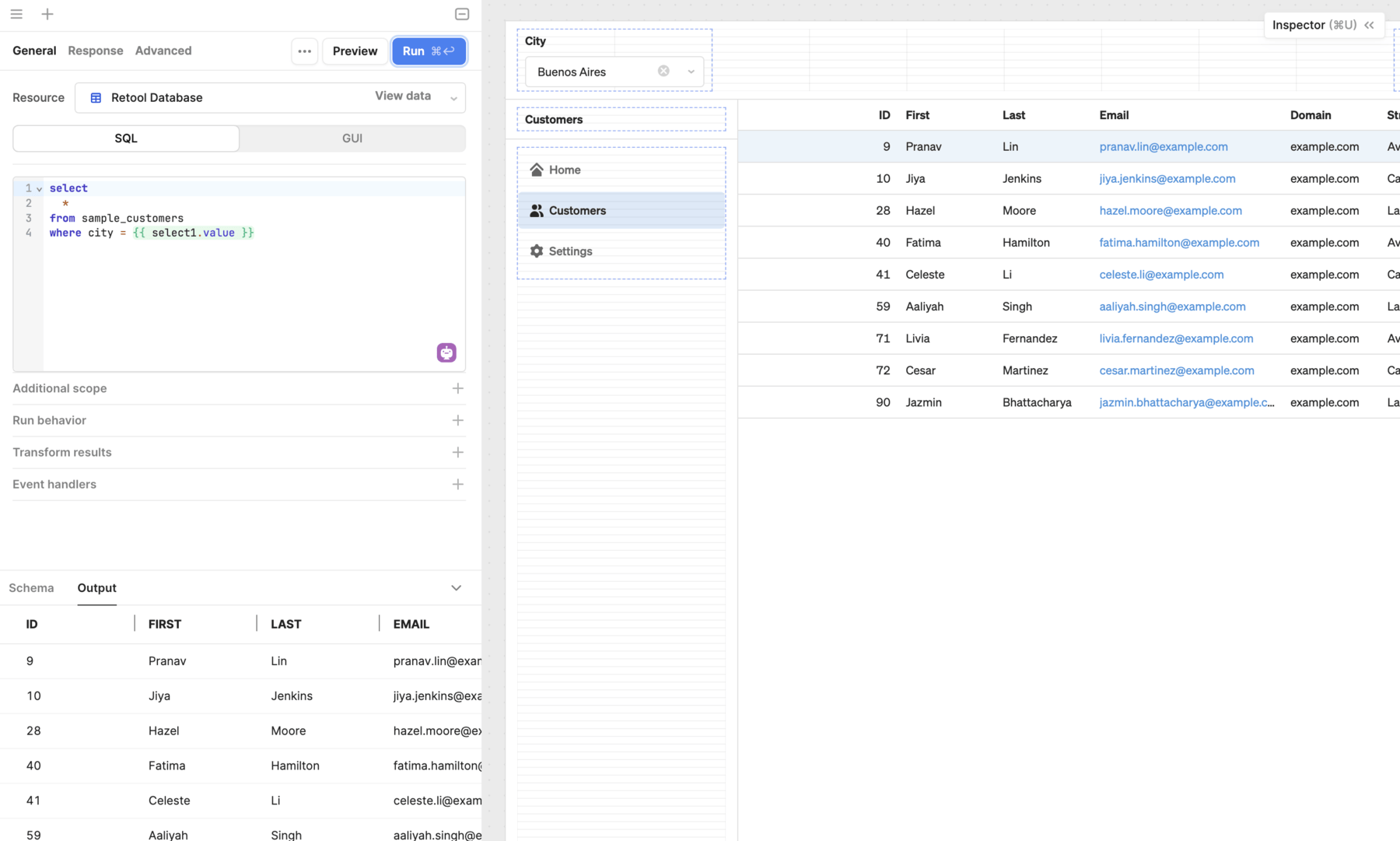Click the sample_customers table name in query
Screen dimensions: 1400x841
tap(132, 219)
